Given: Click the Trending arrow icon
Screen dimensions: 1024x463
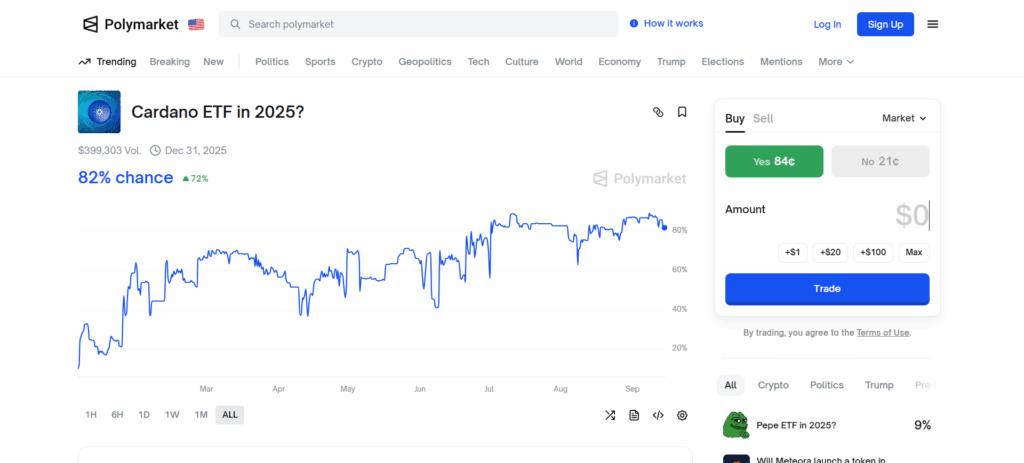Looking at the screenshot, I should coord(84,62).
